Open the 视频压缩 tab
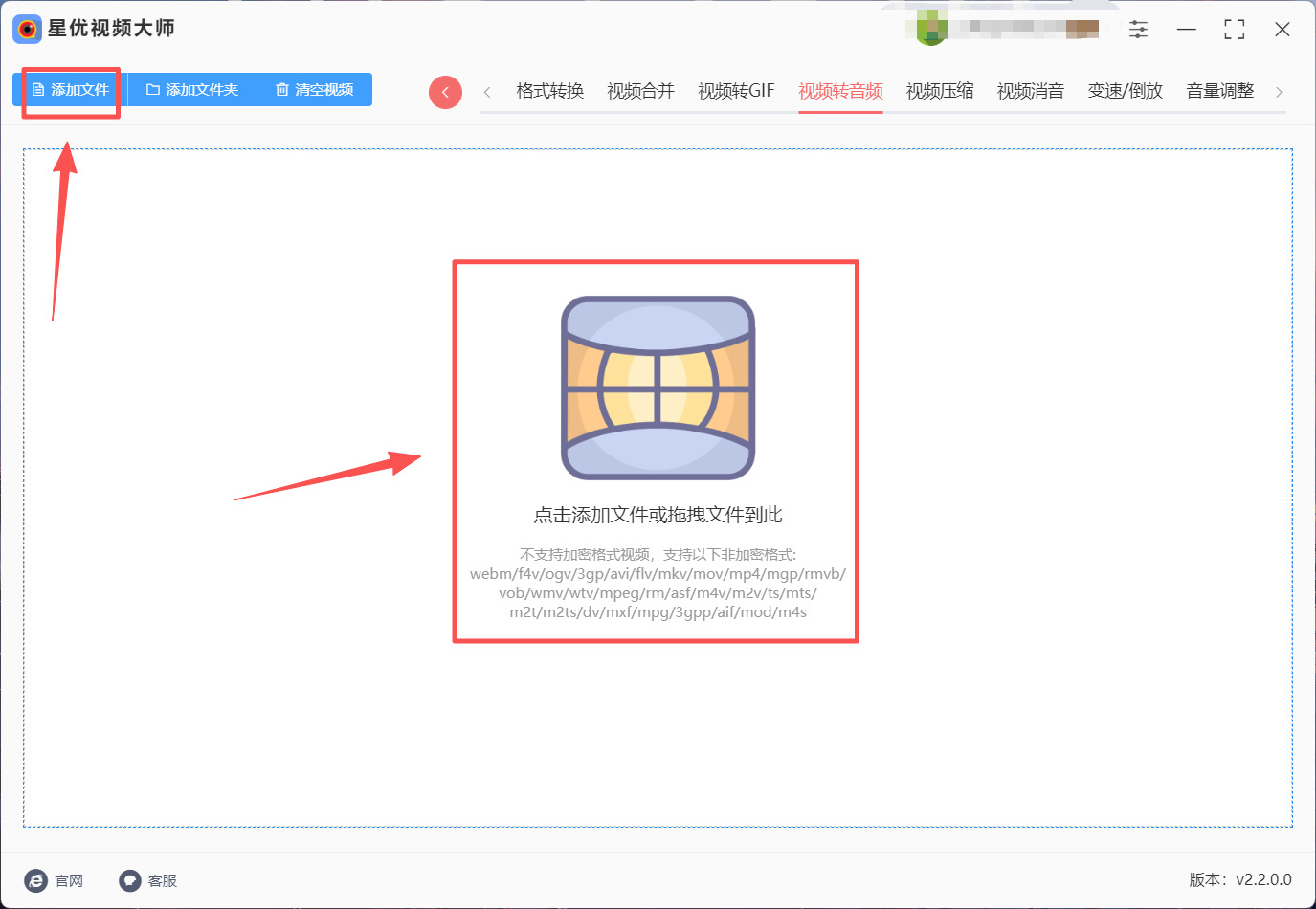The height and width of the screenshot is (909, 1316). (940, 91)
